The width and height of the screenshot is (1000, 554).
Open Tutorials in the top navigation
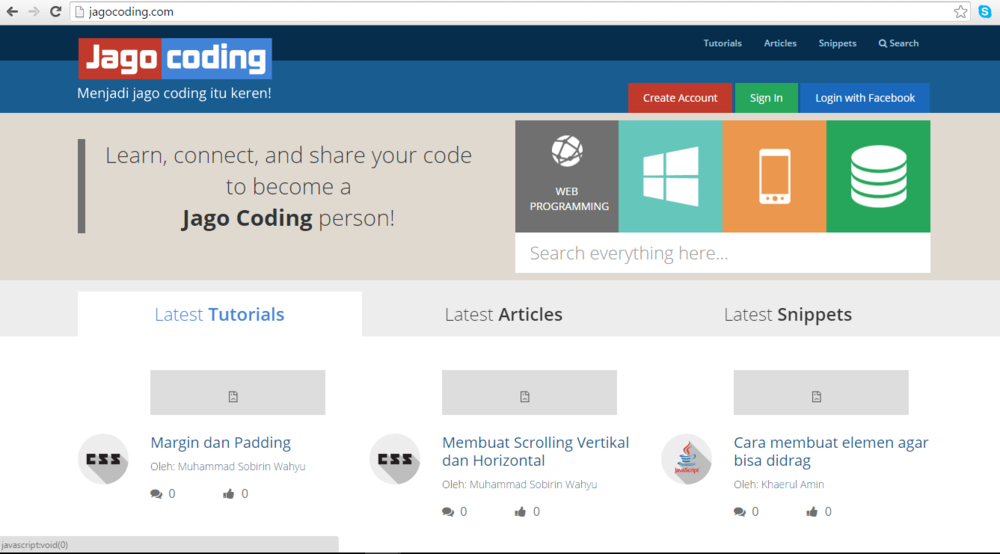point(722,43)
